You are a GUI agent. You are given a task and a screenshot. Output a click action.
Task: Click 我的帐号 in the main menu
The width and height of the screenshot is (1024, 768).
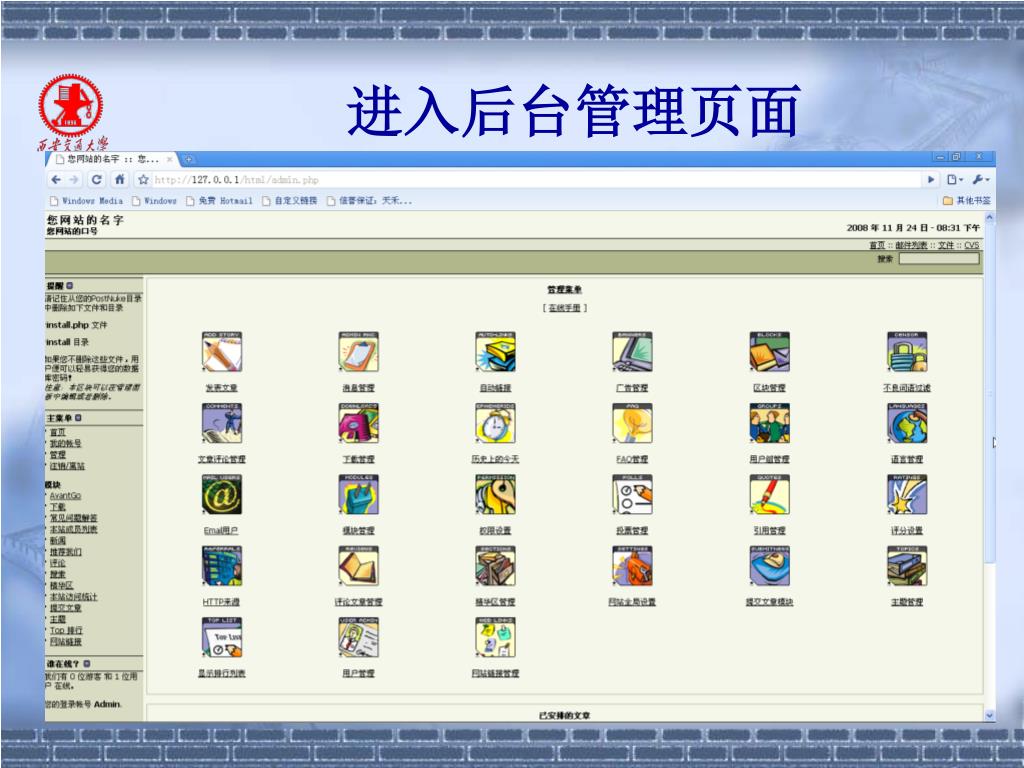(65, 443)
